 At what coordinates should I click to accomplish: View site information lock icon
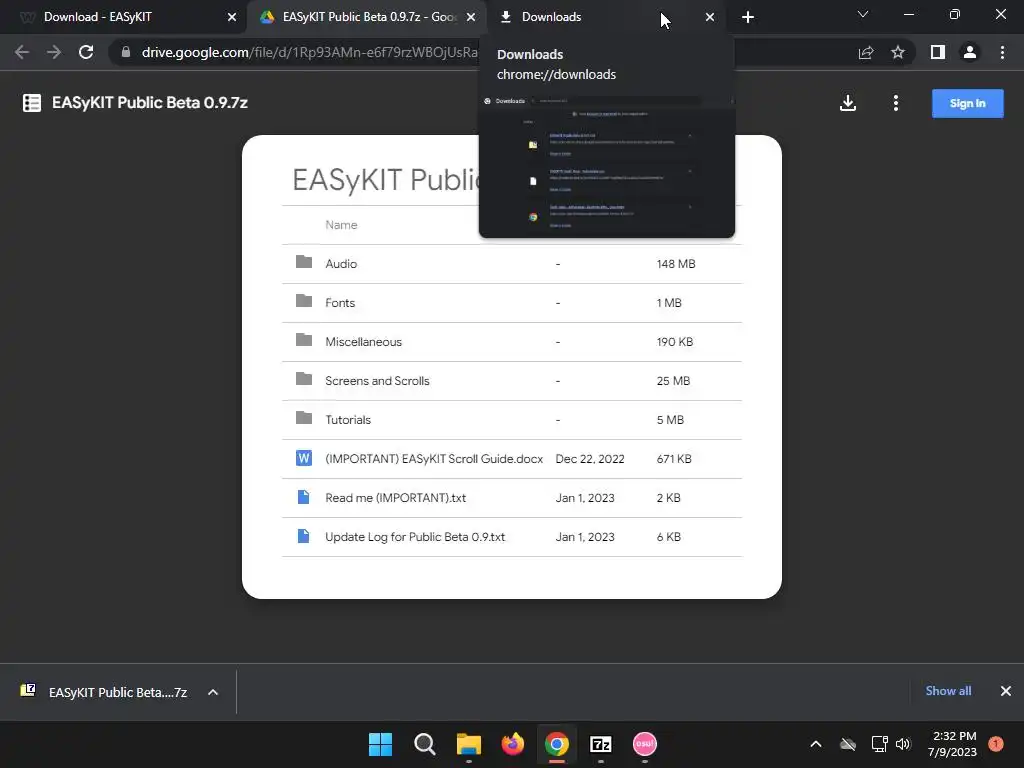(126, 52)
